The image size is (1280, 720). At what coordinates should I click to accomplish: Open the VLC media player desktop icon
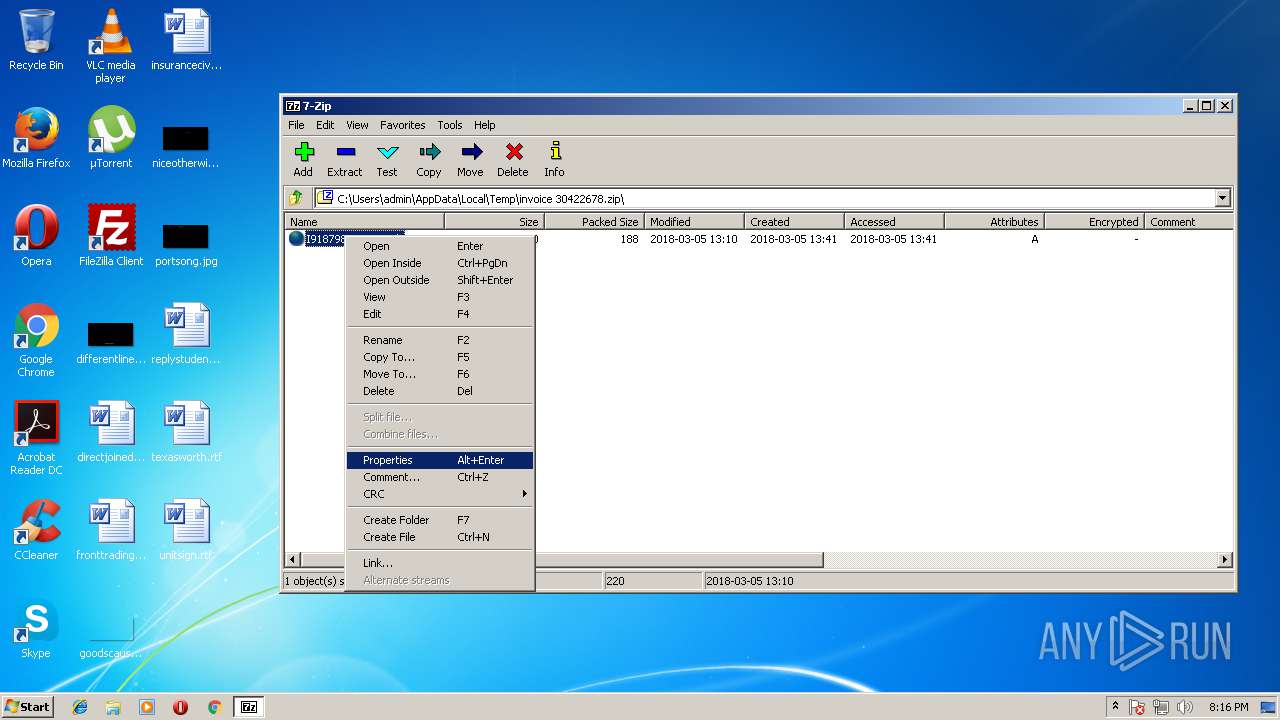click(x=110, y=45)
